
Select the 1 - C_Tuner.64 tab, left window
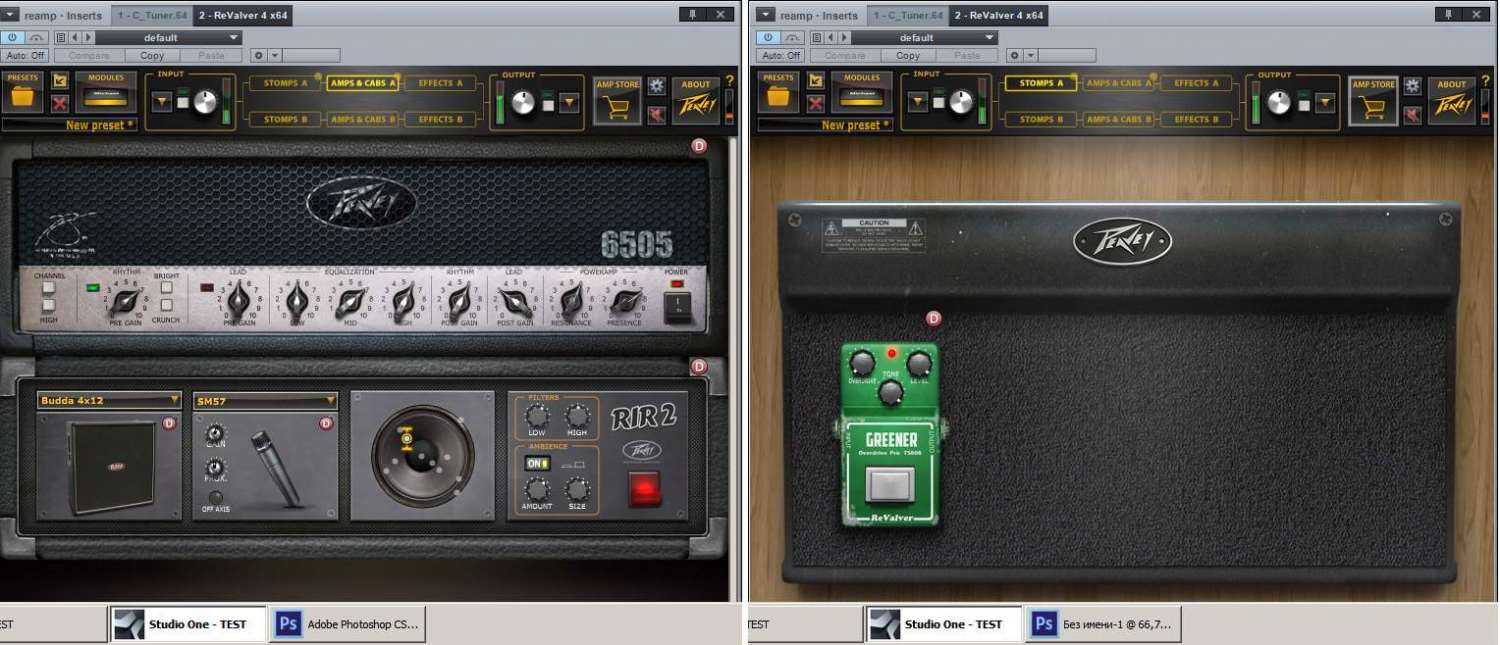(151, 15)
